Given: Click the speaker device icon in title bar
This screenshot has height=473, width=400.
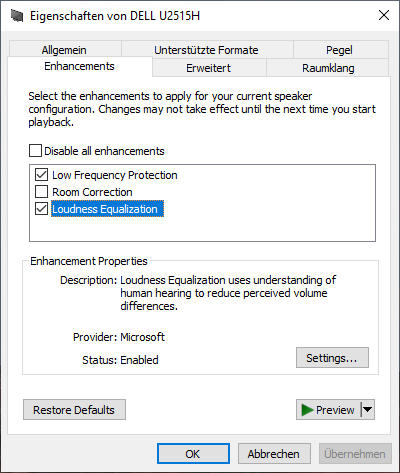Looking at the screenshot, I should [17, 16].
